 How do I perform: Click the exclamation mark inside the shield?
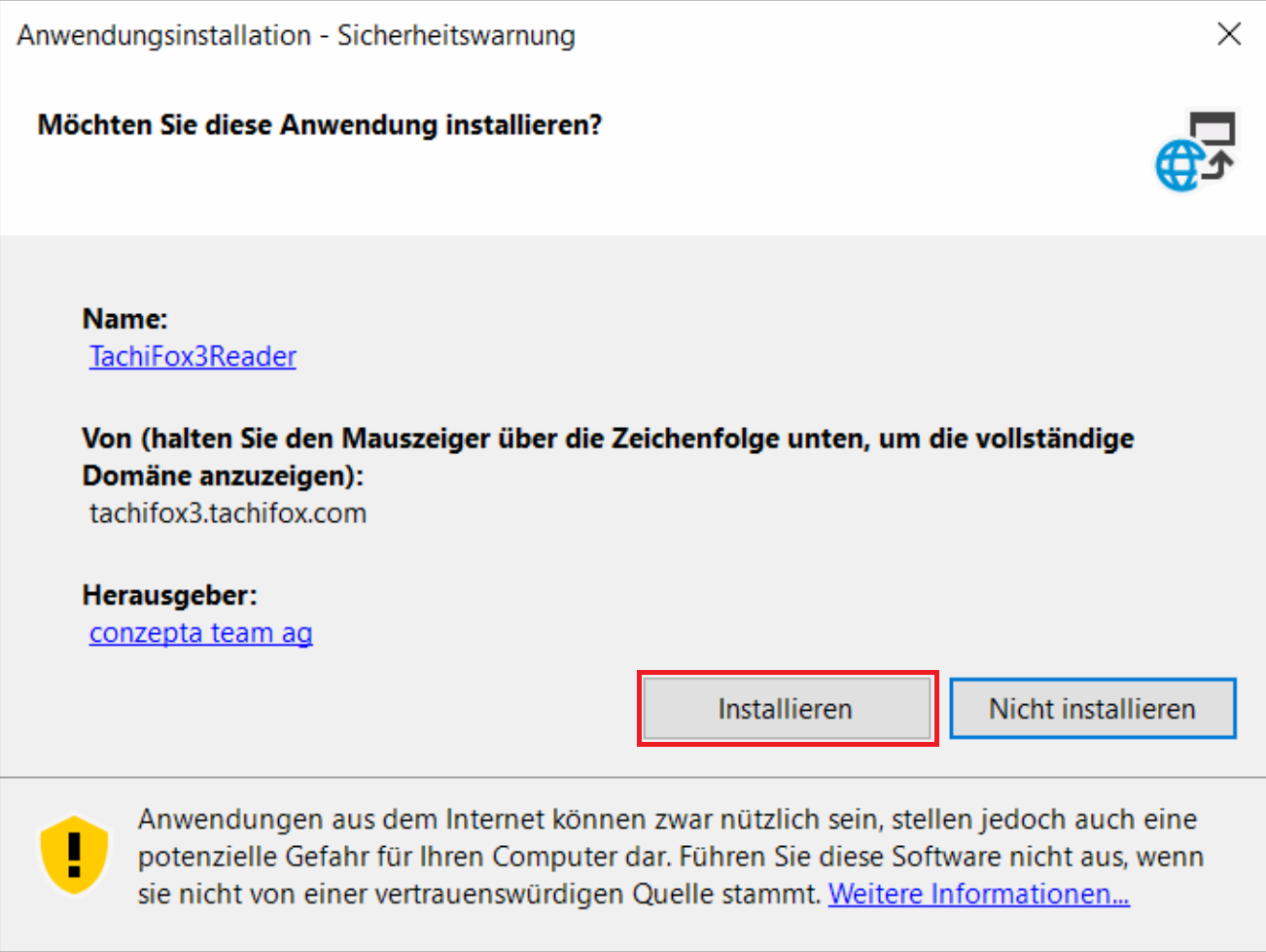pyautogui.click(x=74, y=853)
